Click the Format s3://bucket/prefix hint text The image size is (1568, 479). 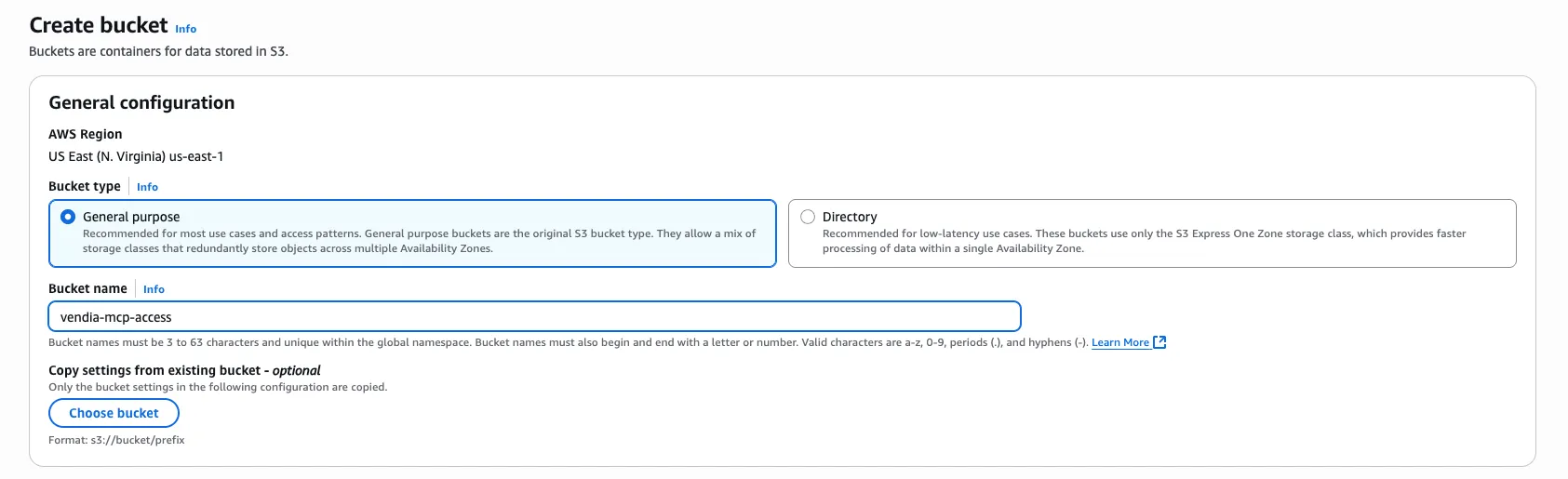pyautogui.click(x=116, y=440)
